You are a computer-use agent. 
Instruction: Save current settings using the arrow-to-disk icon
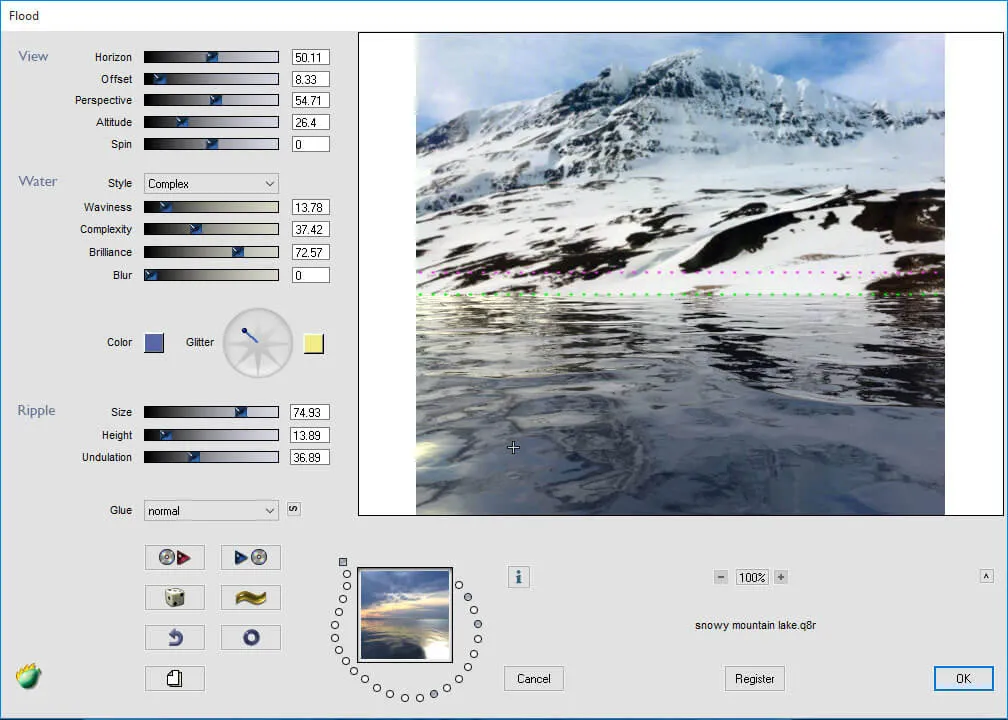point(250,557)
